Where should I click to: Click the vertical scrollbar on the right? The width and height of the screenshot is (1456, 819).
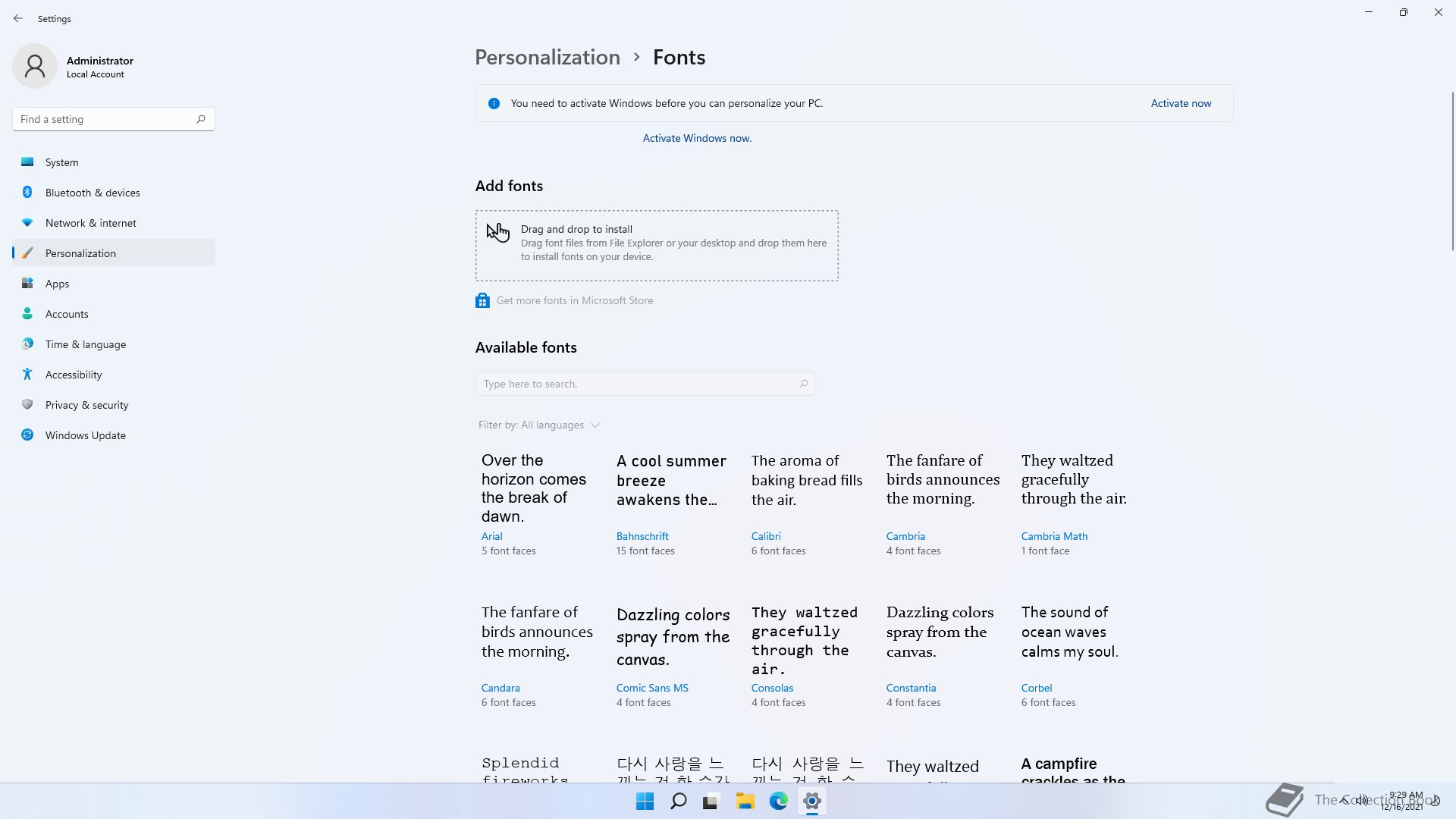pyautogui.click(x=1452, y=171)
